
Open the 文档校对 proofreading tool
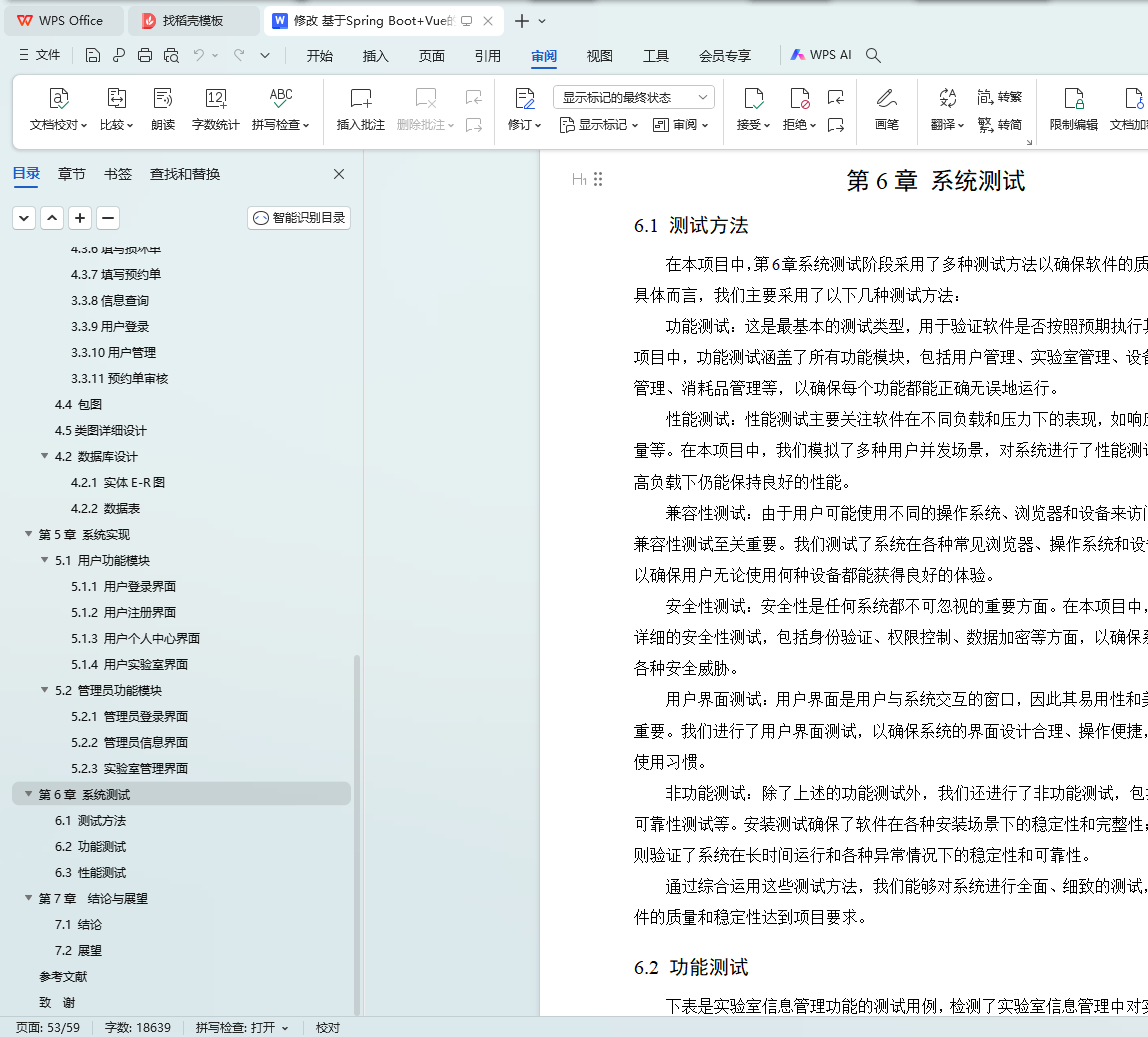point(59,109)
